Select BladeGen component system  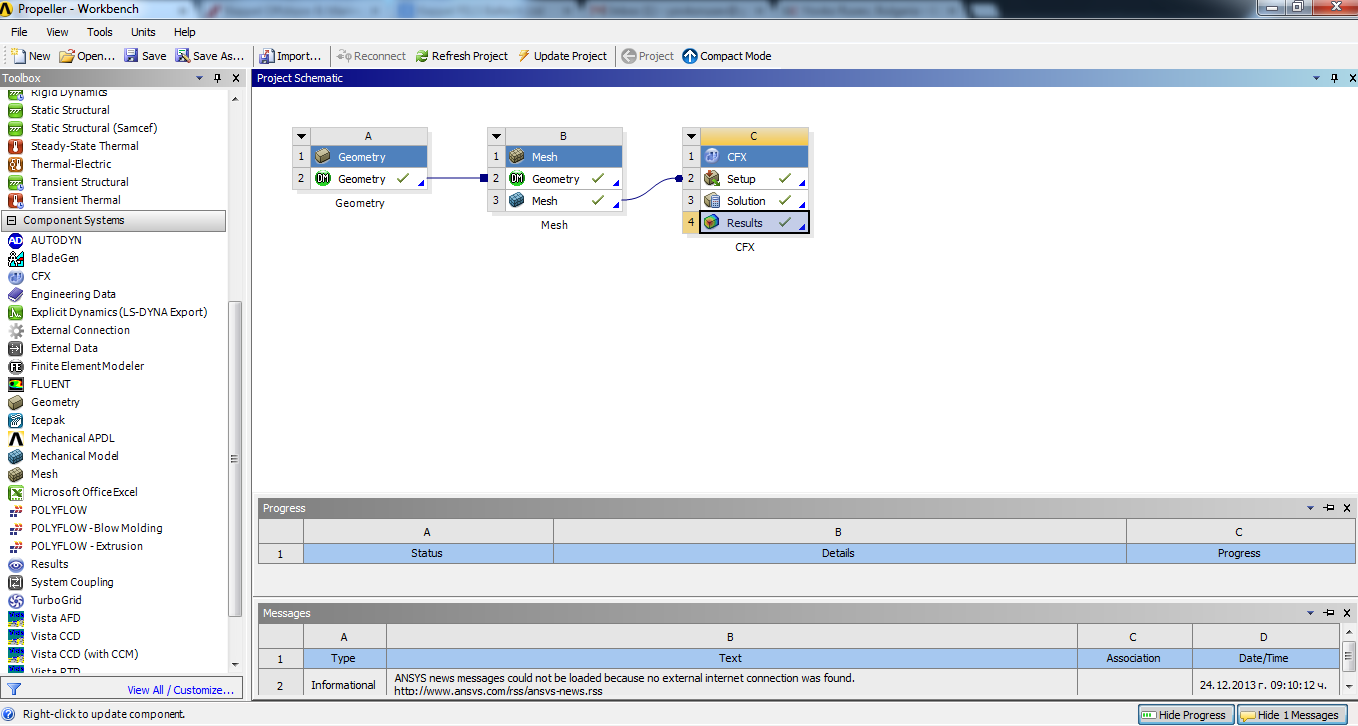(54, 258)
